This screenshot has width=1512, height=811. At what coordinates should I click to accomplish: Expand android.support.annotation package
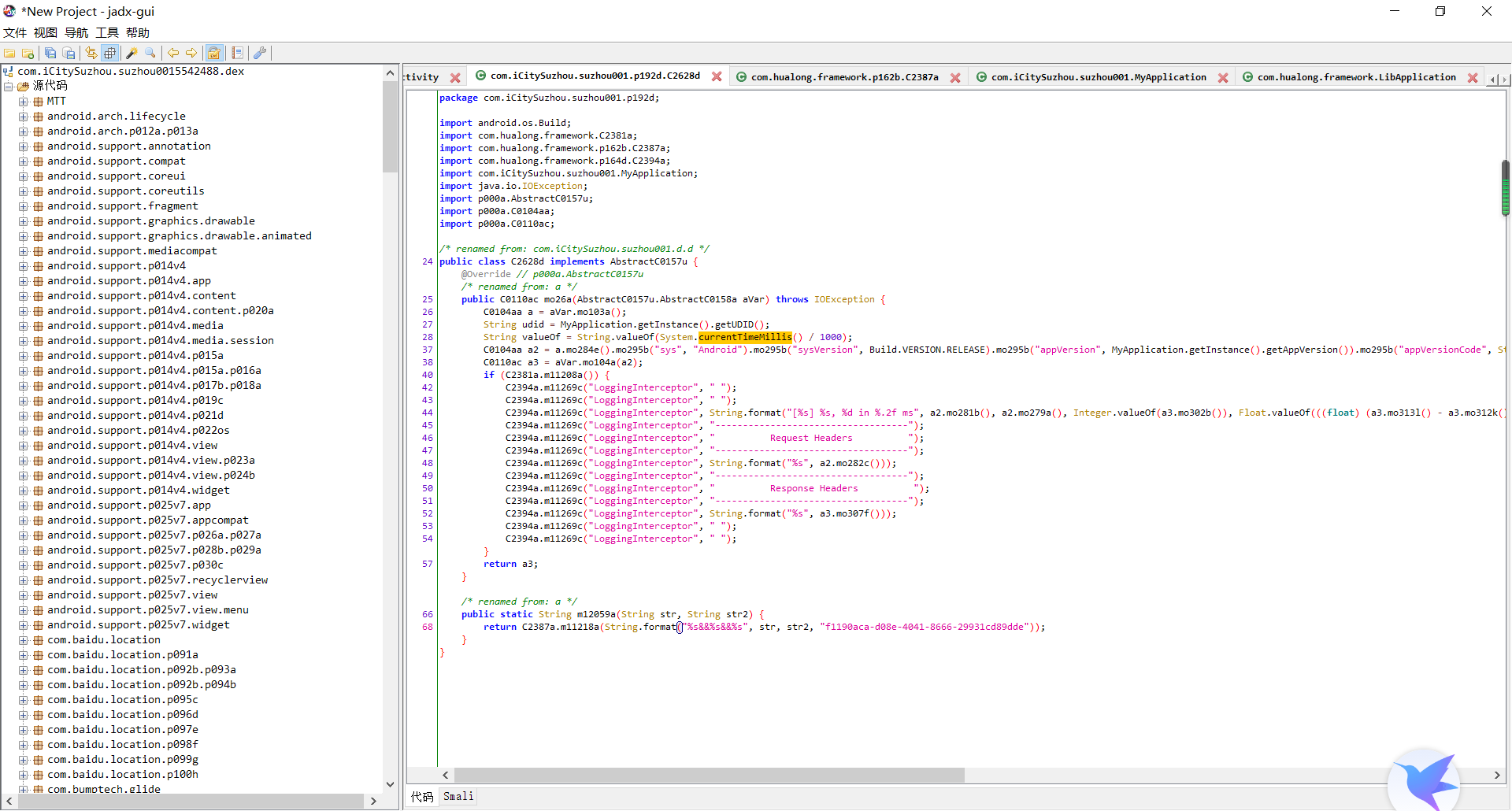(x=24, y=146)
